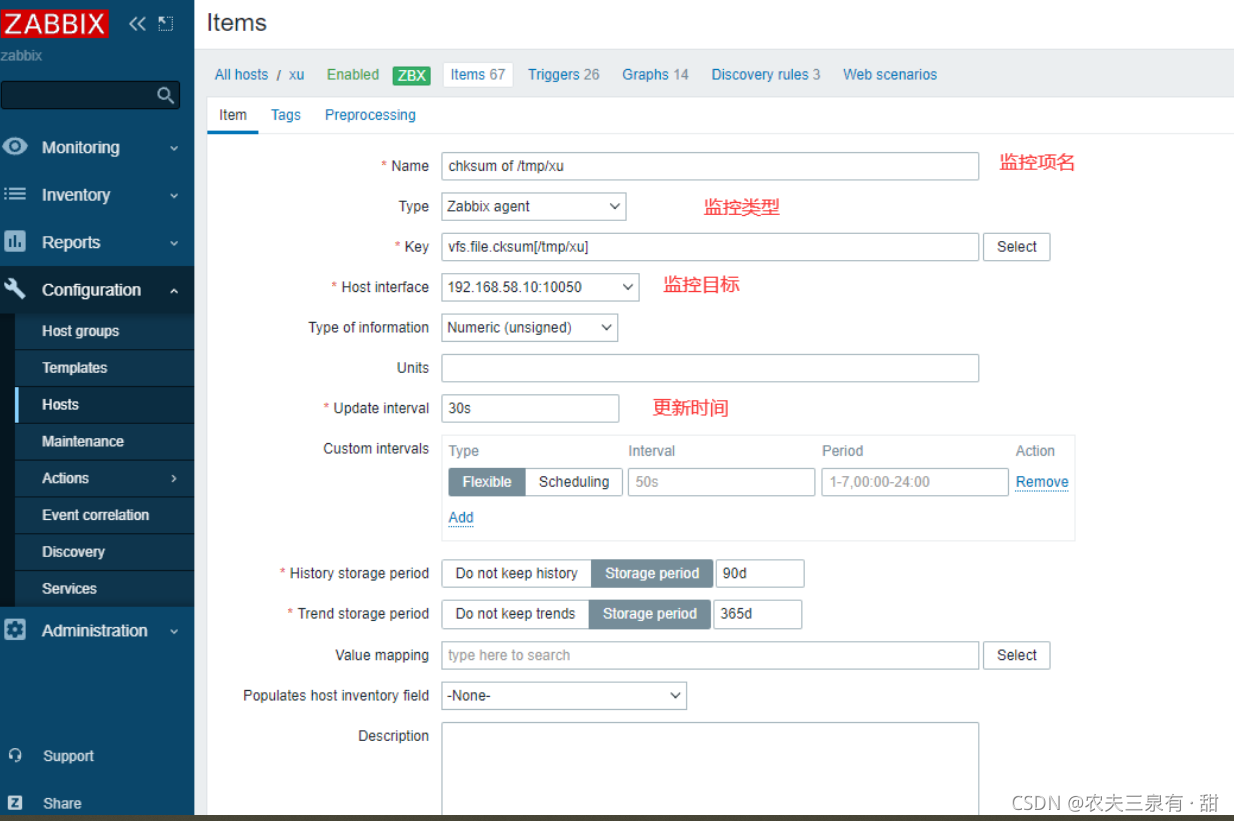Open Discovery rules 3 link
The width and height of the screenshot is (1234, 821).
click(766, 75)
